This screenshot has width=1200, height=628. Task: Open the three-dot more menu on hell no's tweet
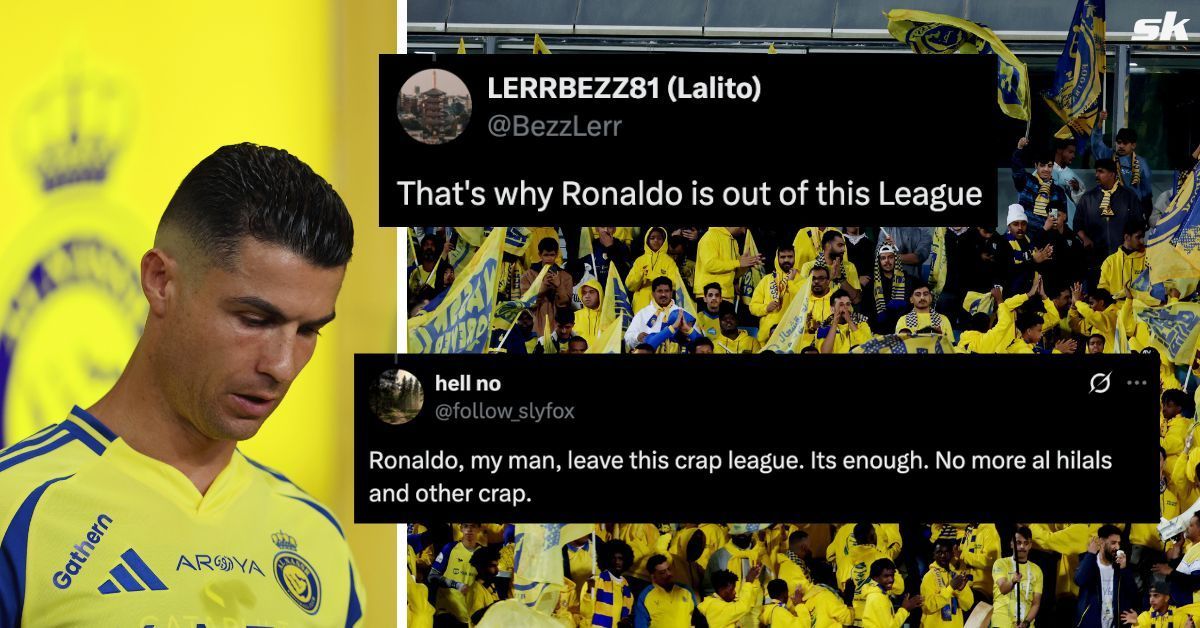click(1137, 384)
